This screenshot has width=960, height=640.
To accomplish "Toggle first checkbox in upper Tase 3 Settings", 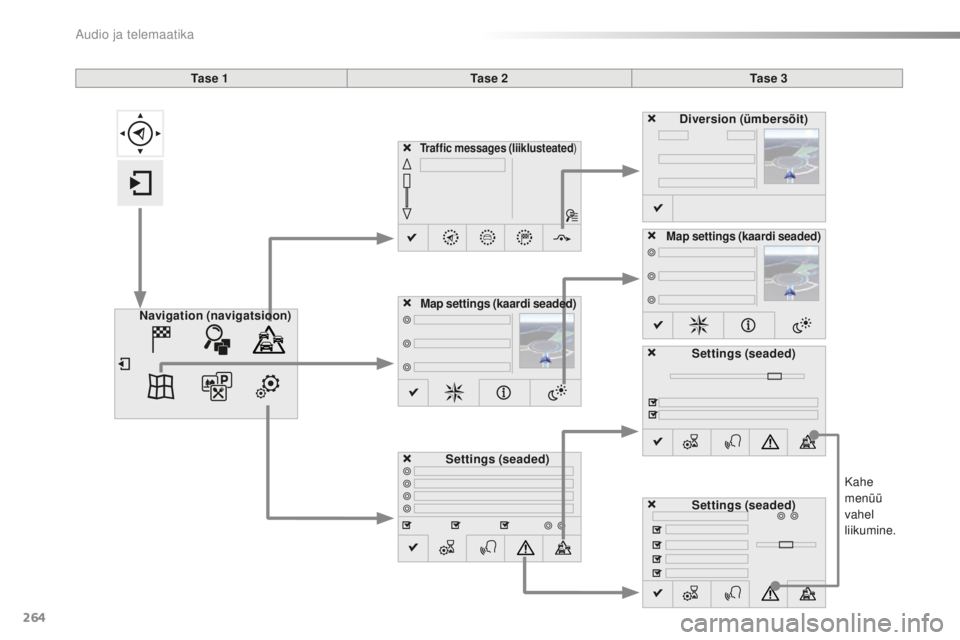I will (x=653, y=402).
